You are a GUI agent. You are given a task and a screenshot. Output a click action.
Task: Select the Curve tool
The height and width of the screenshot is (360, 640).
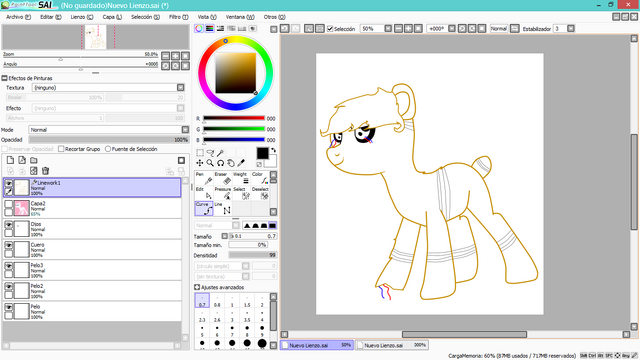pyautogui.click(x=204, y=209)
